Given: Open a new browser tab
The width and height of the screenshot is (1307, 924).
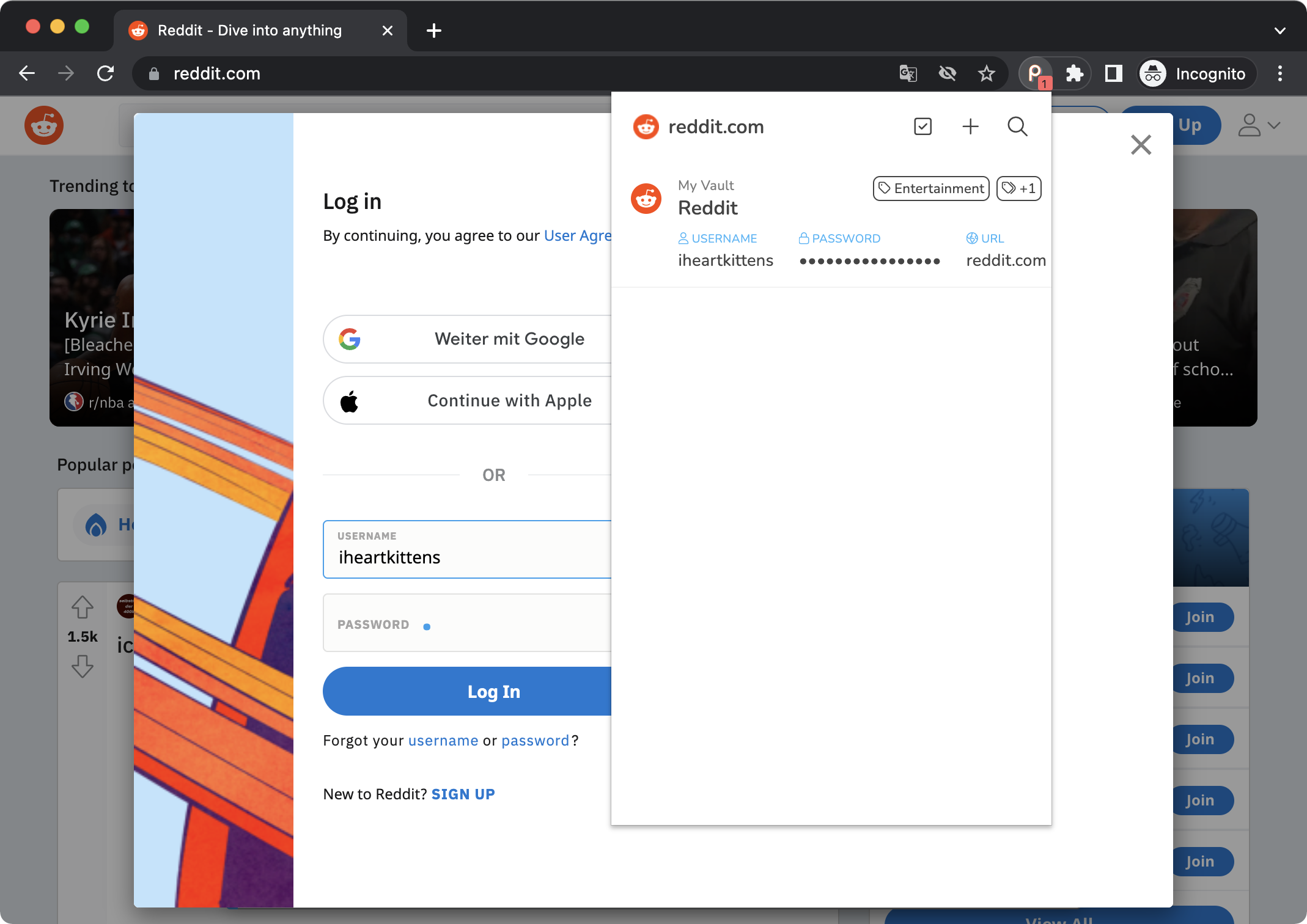Looking at the screenshot, I should [x=434, y=31].
